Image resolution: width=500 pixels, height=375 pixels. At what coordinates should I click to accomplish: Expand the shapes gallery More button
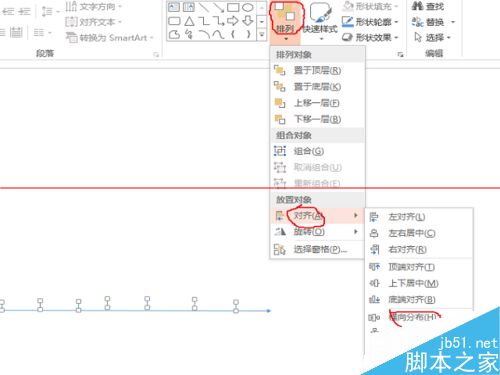point(262,34)
